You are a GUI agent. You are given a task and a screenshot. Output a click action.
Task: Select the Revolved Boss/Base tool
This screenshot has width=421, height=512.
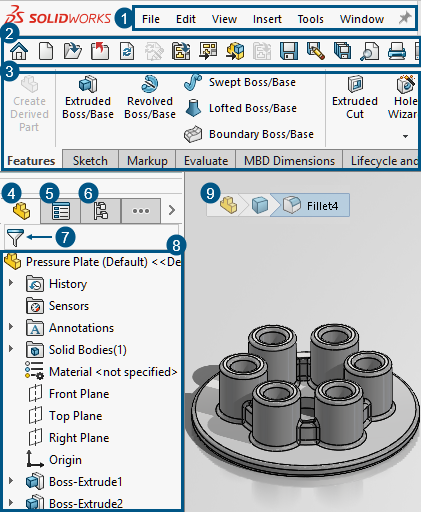coord(150,98)
